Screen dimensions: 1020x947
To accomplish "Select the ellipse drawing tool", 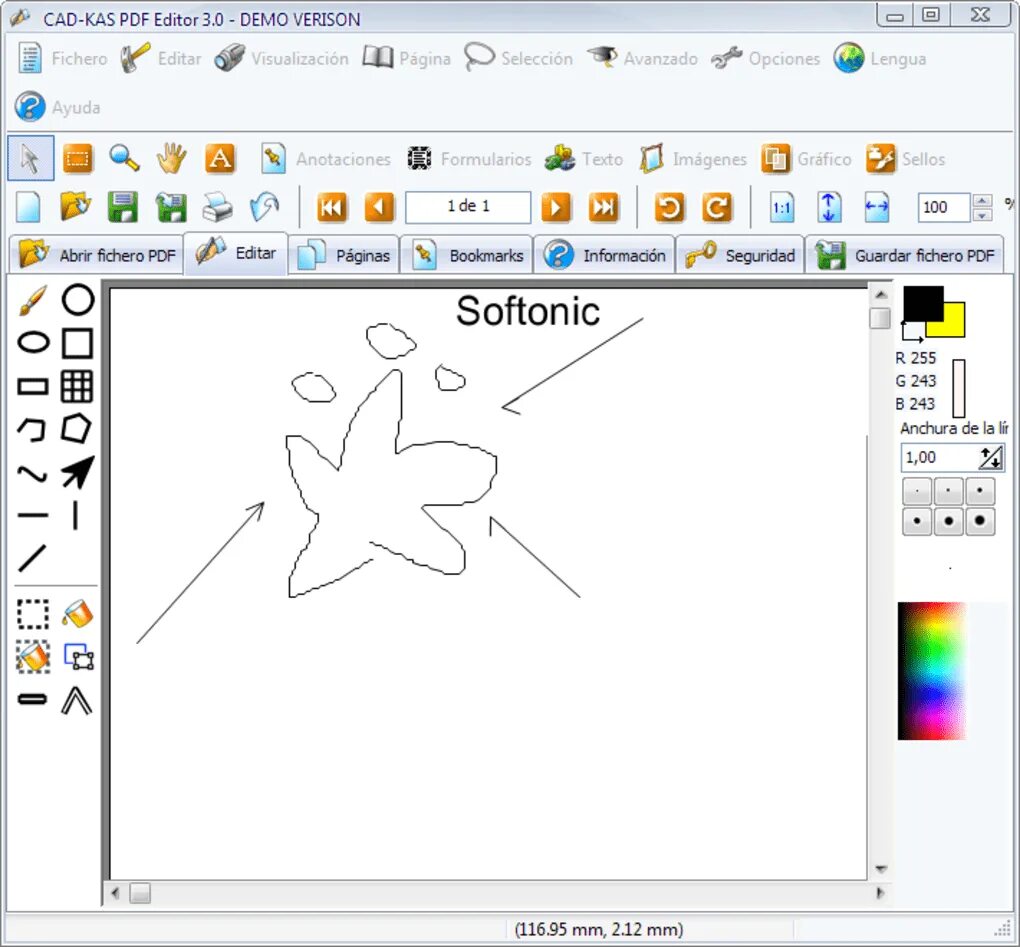I will [x=33, y=342].
